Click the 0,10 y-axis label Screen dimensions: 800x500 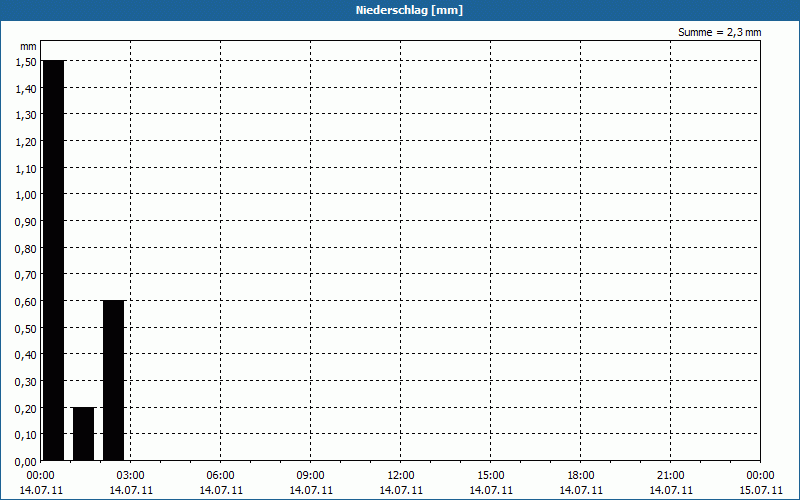coord(26,435)
